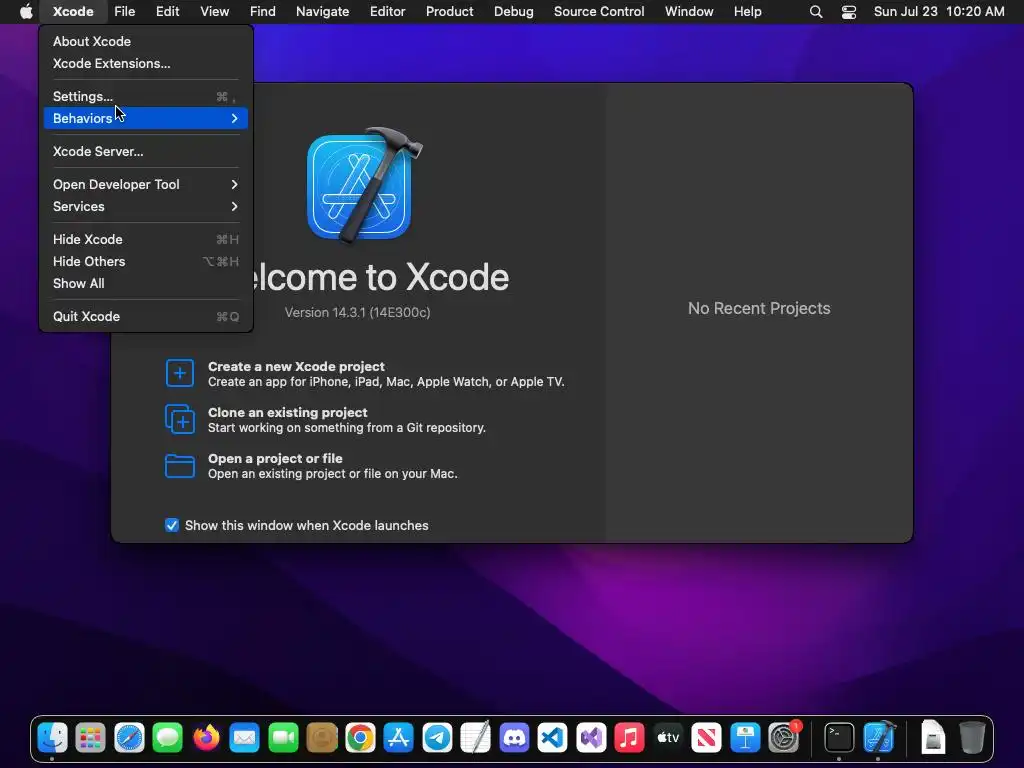Screen dimensions: 1024x768
Task: Click Open a project or file
Action: [x=275, y=458]
